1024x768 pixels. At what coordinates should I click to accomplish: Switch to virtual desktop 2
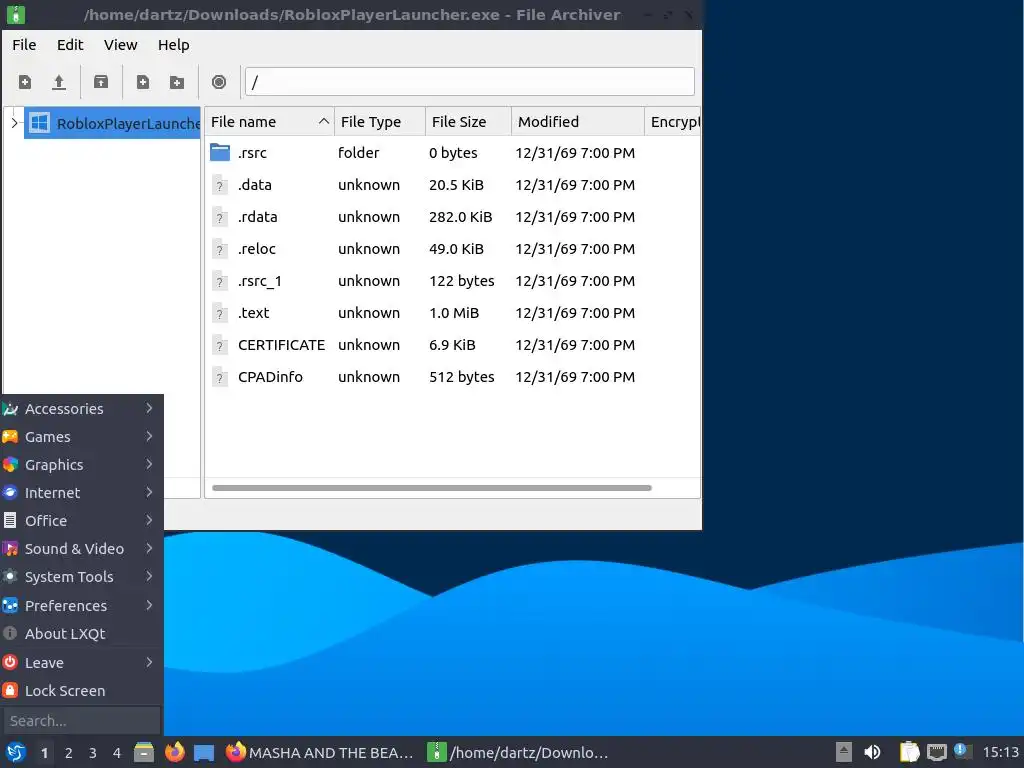[69, 753]
